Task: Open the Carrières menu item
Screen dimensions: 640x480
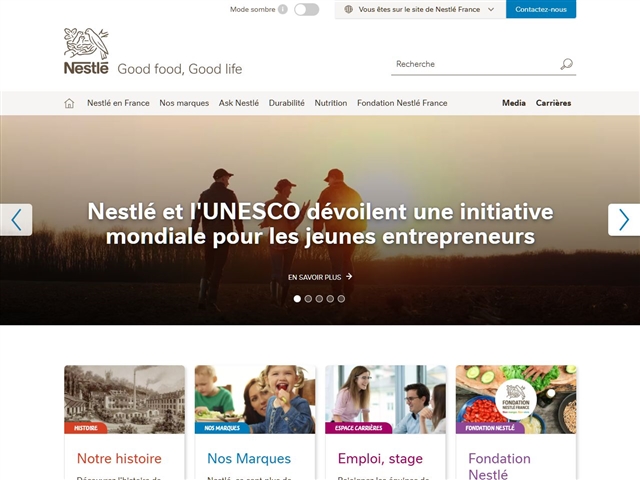Action: (553, 103)
